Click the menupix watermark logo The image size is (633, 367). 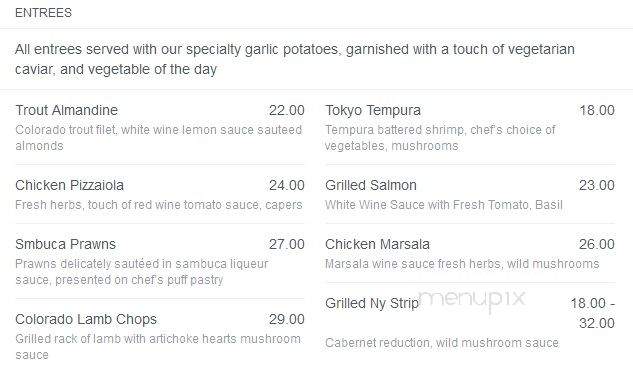coord(472,300)
